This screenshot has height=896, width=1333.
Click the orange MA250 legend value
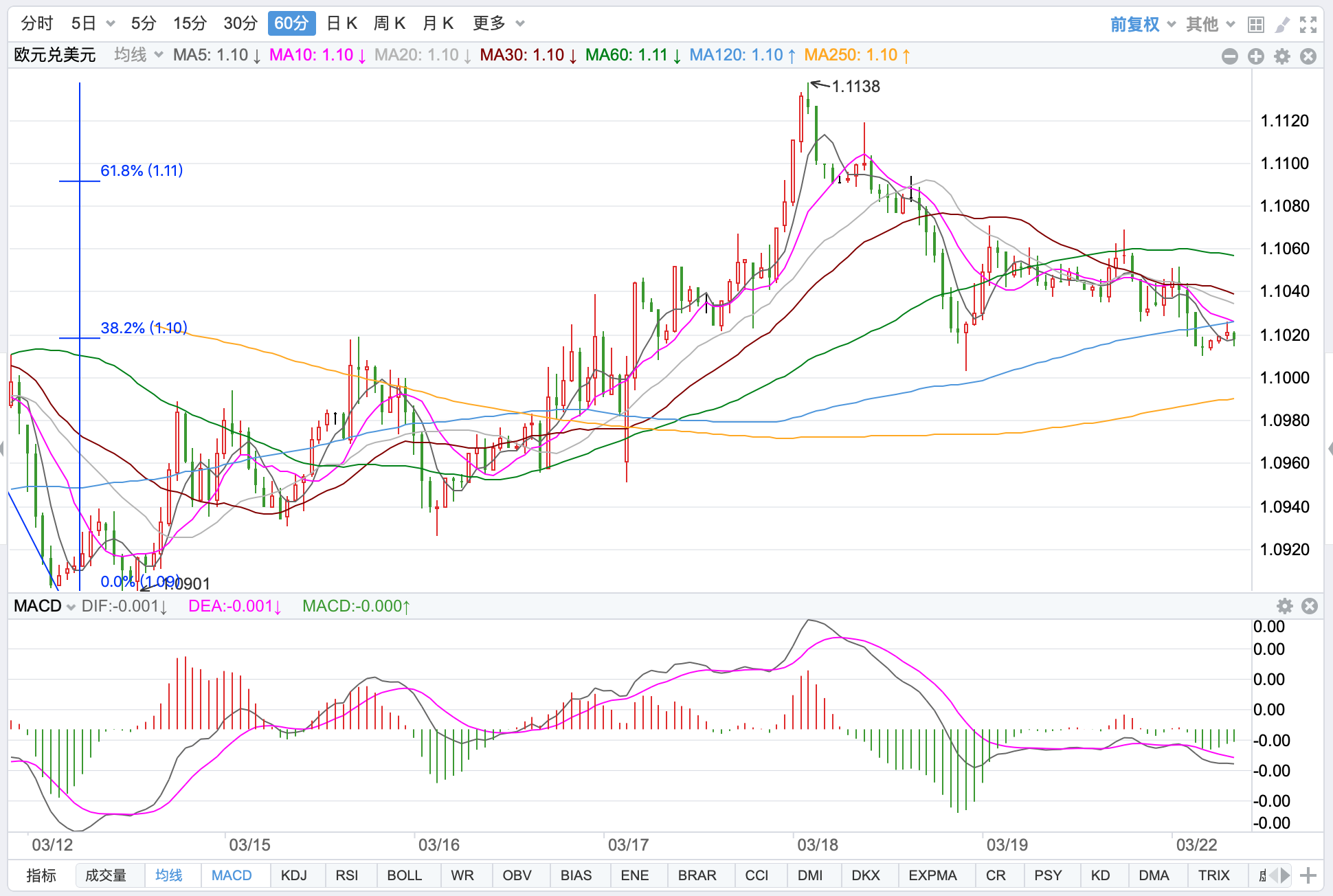(x=857, y=55)
